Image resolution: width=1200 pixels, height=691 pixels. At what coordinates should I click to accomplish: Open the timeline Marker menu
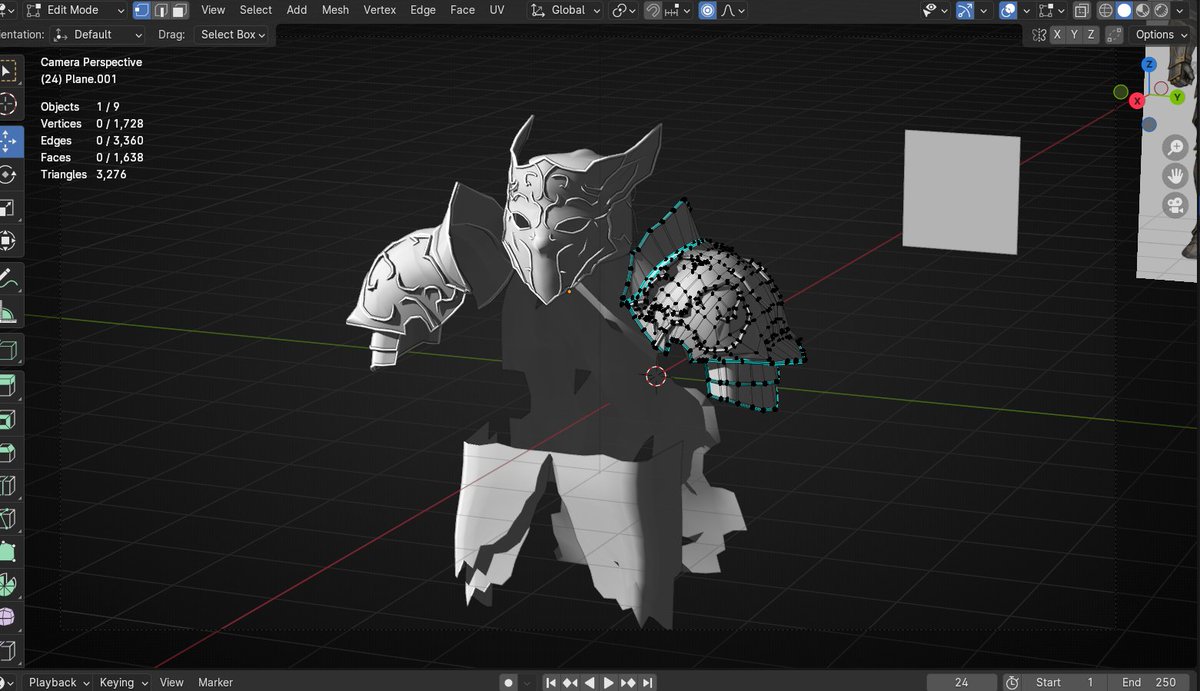[215, 682]
